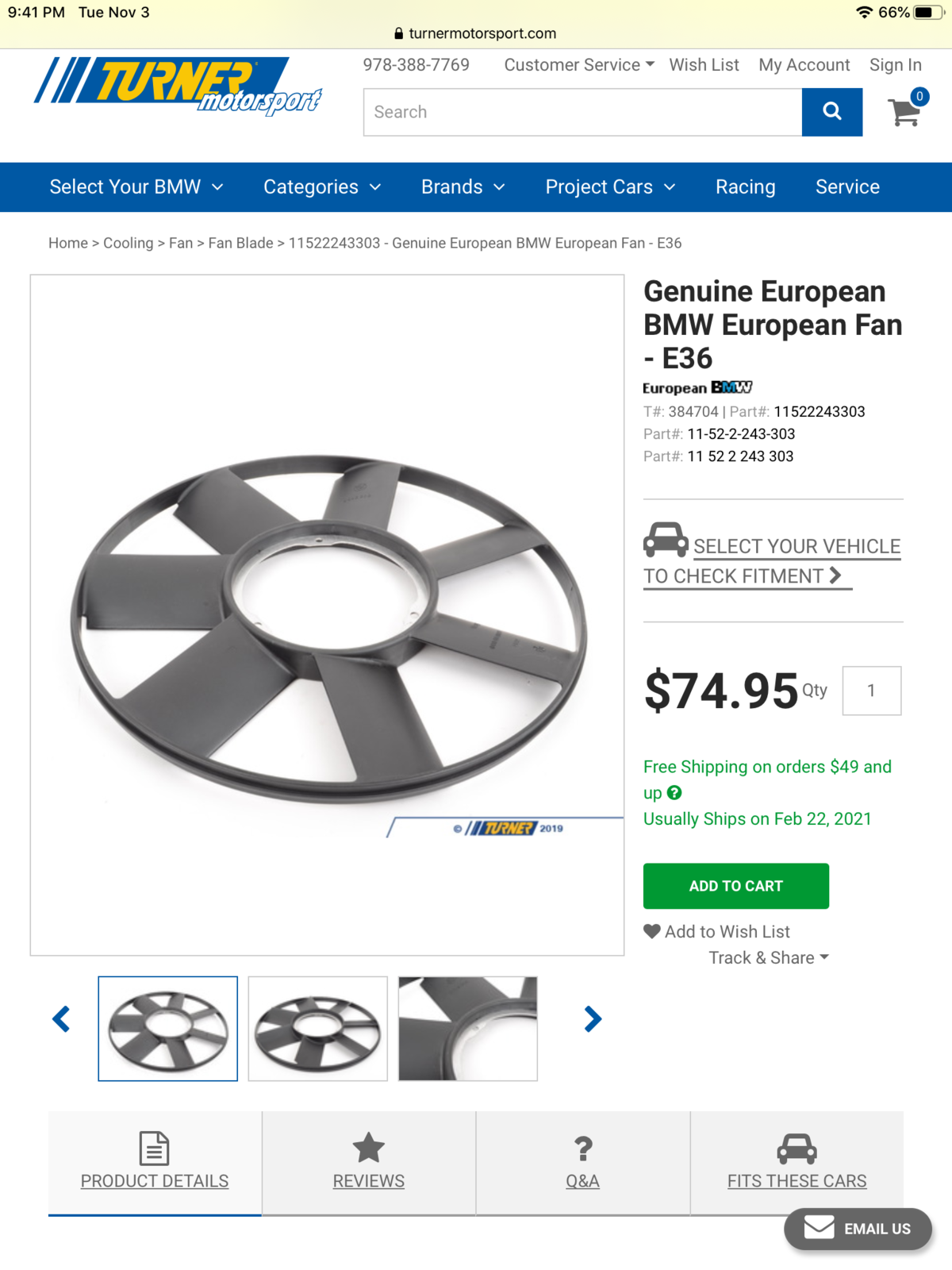
Task: Click the free shipping help question icon
Action: [x=674, y=792]
